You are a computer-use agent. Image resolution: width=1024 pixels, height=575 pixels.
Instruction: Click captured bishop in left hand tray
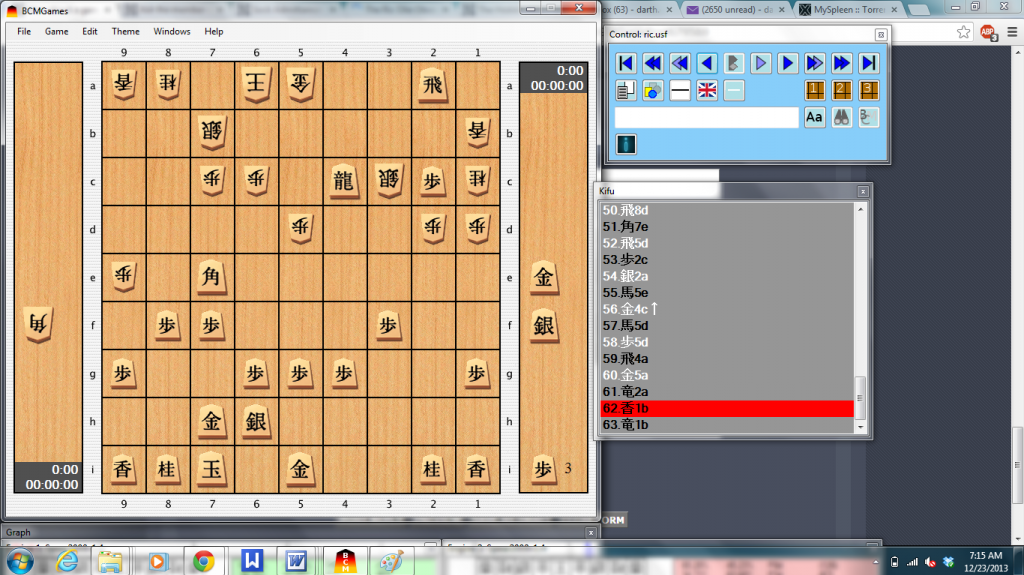[x=39, y=324]
